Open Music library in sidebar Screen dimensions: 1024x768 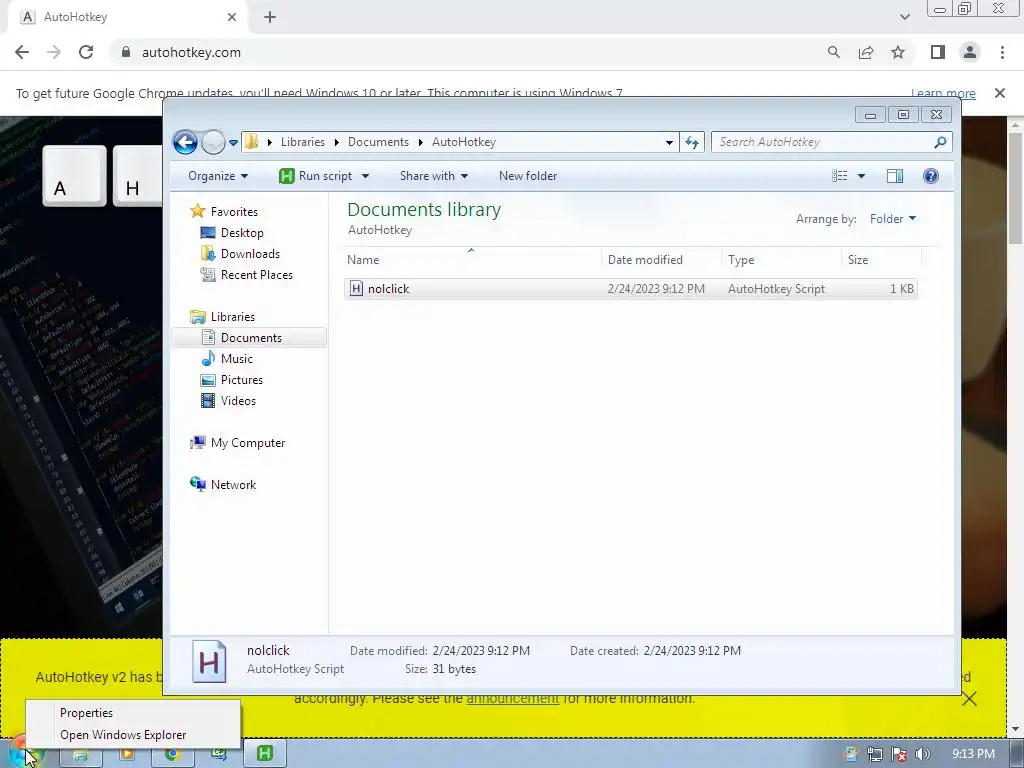[x=236, y=359]
